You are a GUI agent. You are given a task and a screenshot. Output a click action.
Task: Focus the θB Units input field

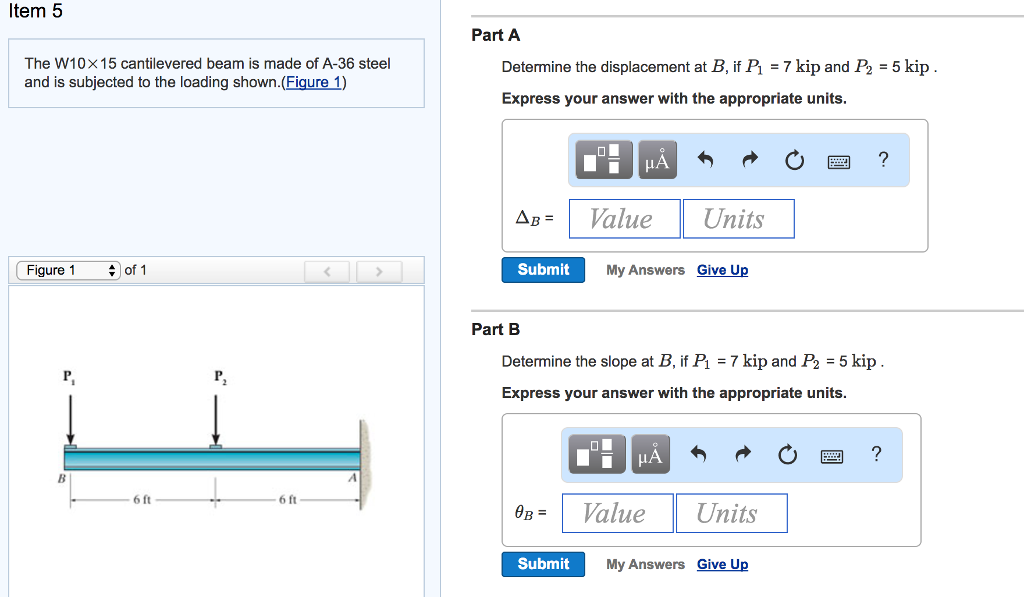click(731, 513)
